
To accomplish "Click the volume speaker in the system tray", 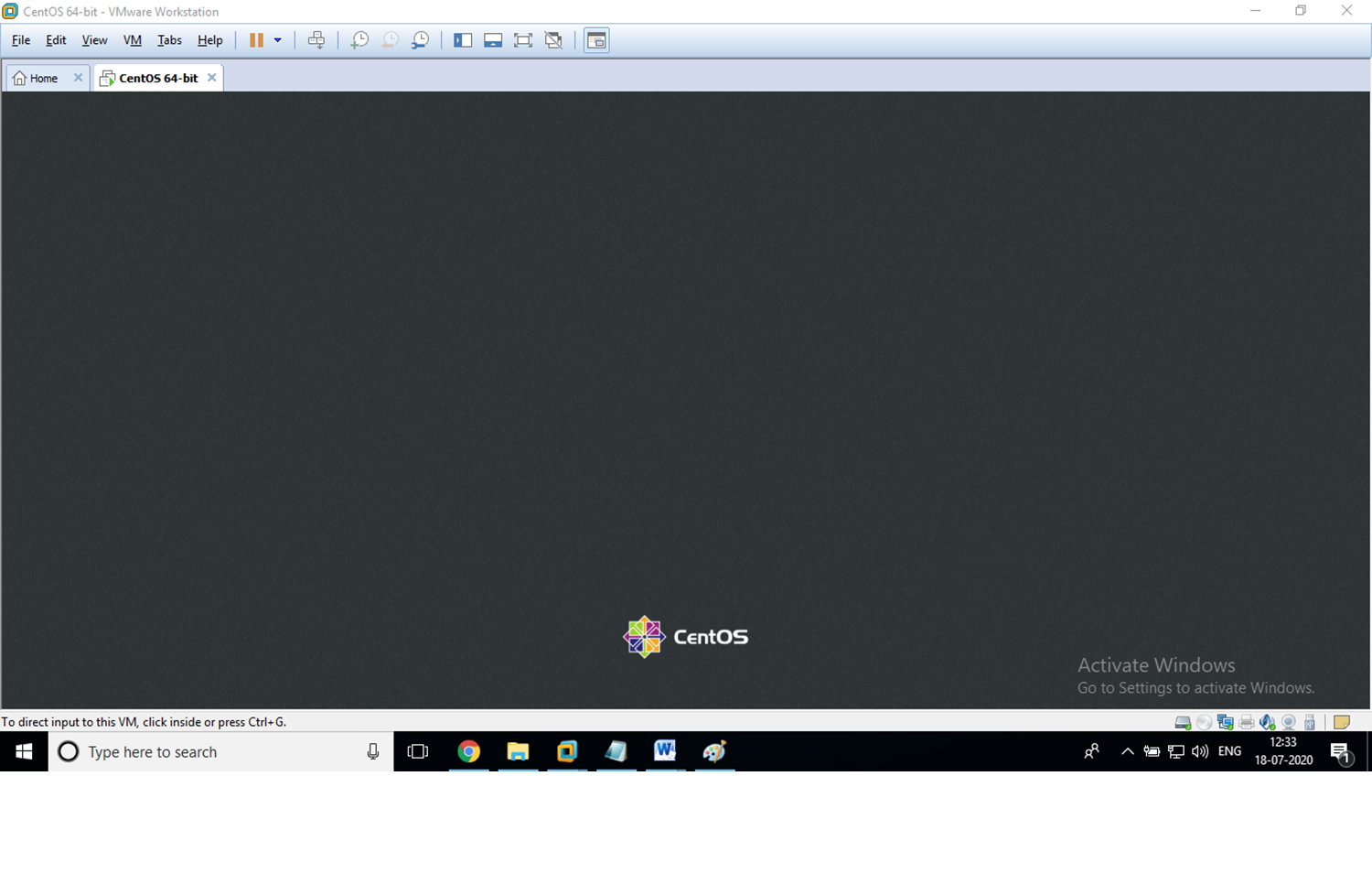I will (1199, 751).
